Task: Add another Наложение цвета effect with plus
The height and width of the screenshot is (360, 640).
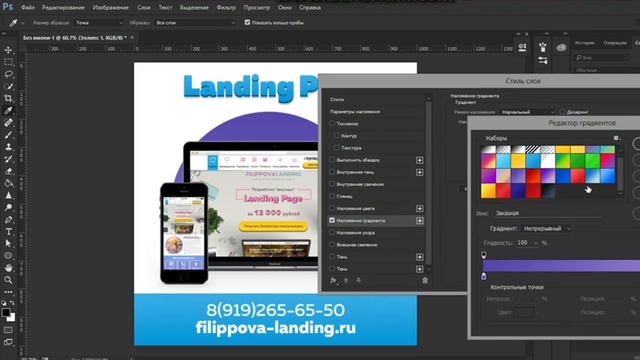Action: [x=419, y=209]
